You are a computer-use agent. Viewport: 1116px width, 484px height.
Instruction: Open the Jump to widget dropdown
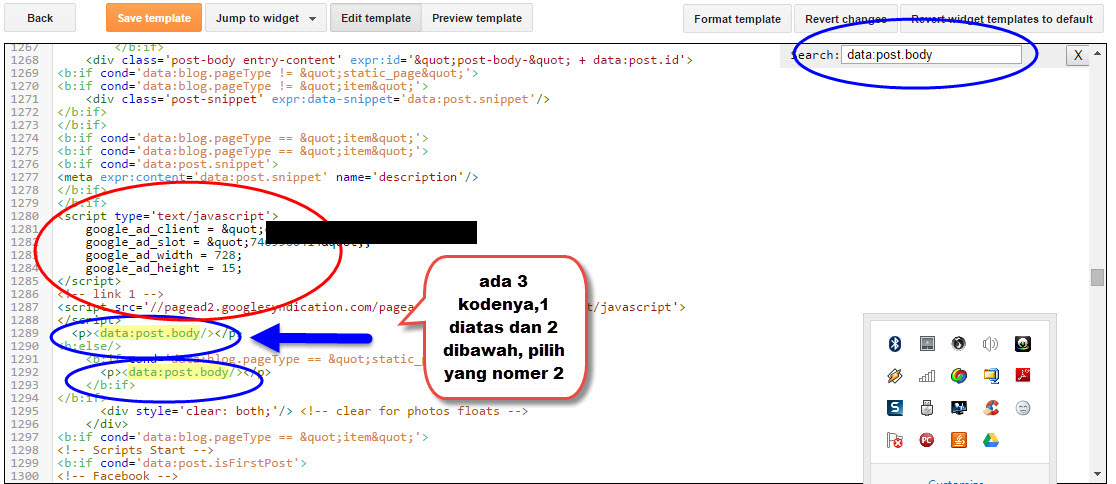coord(266,18)
